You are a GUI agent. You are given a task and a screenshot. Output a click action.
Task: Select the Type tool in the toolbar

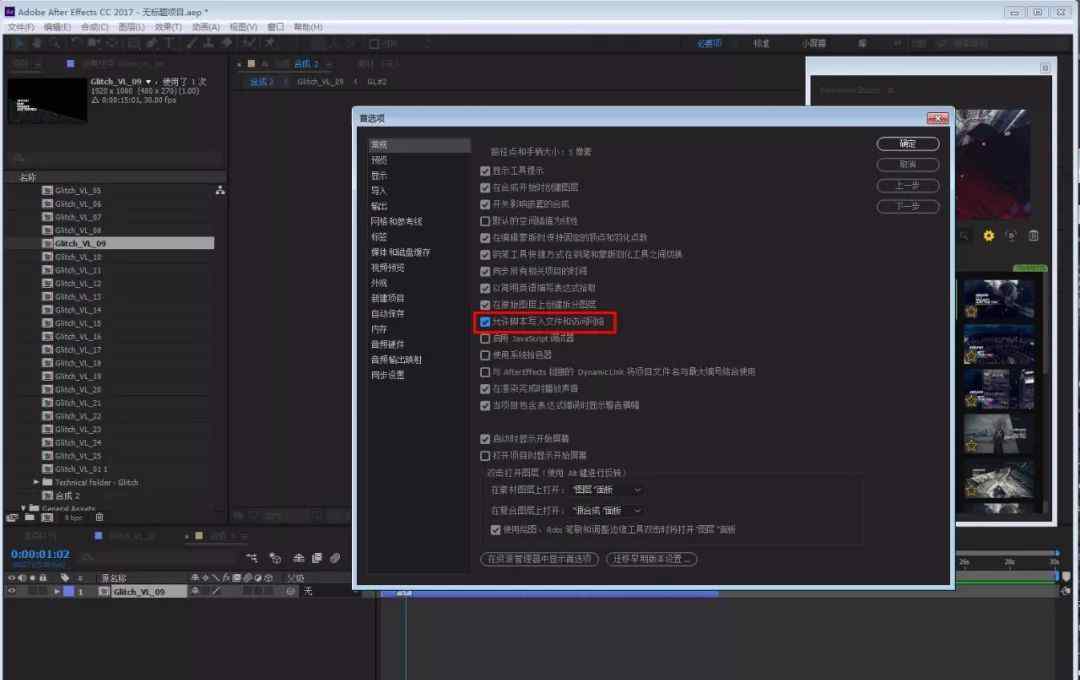[168, 44]
